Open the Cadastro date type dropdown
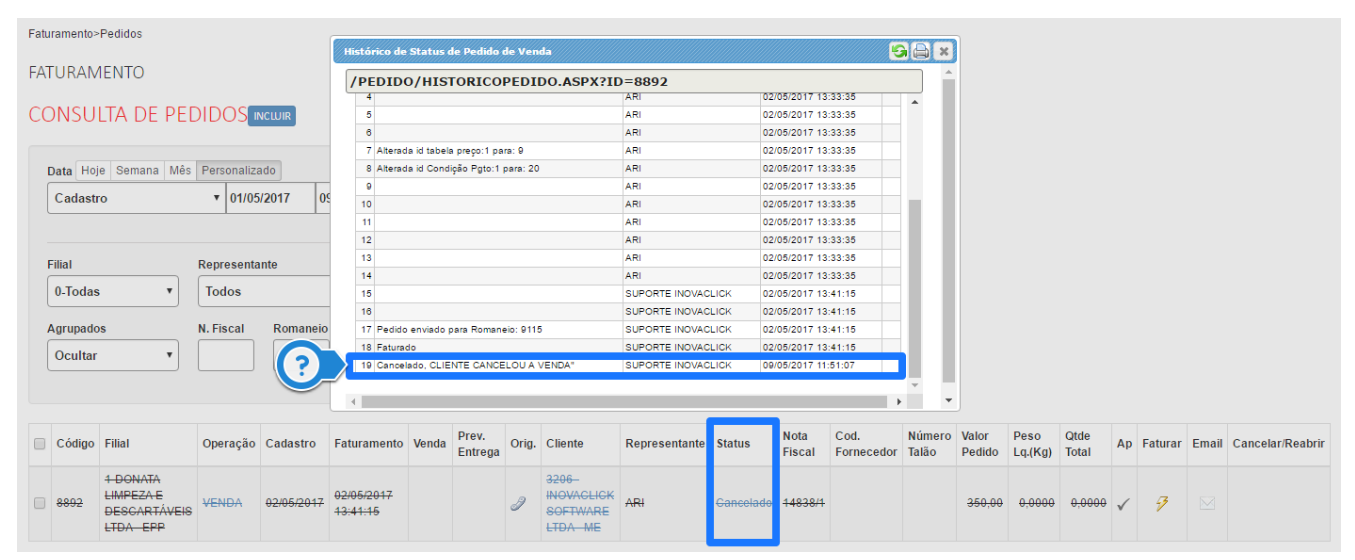 click(x=137, y=198)
